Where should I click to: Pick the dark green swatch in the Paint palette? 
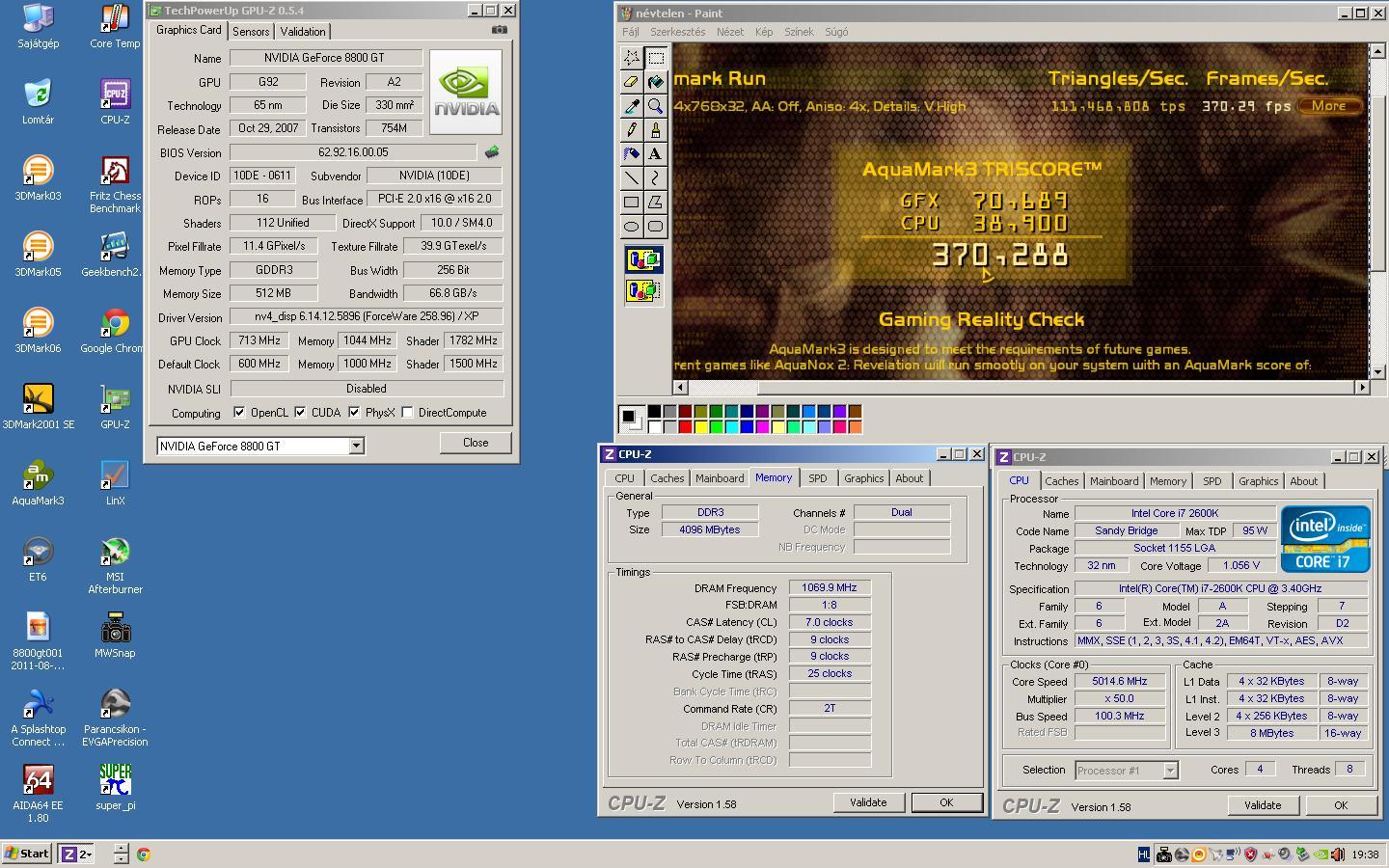click(x=716, y=412)
